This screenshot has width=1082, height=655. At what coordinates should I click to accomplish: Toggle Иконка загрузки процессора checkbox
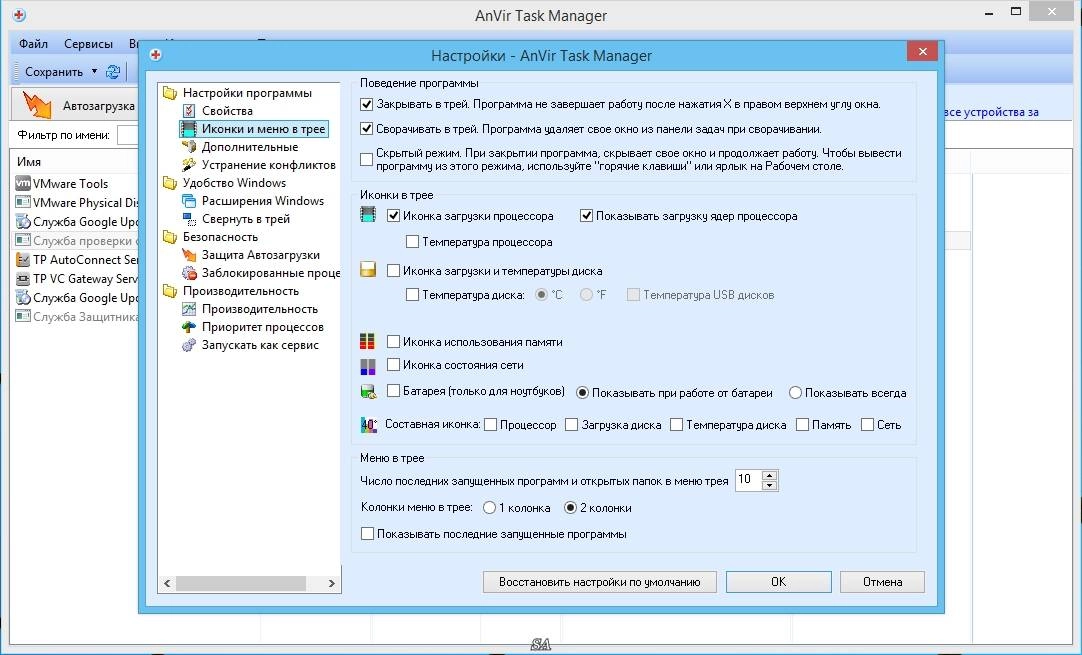tap(393, 215)
